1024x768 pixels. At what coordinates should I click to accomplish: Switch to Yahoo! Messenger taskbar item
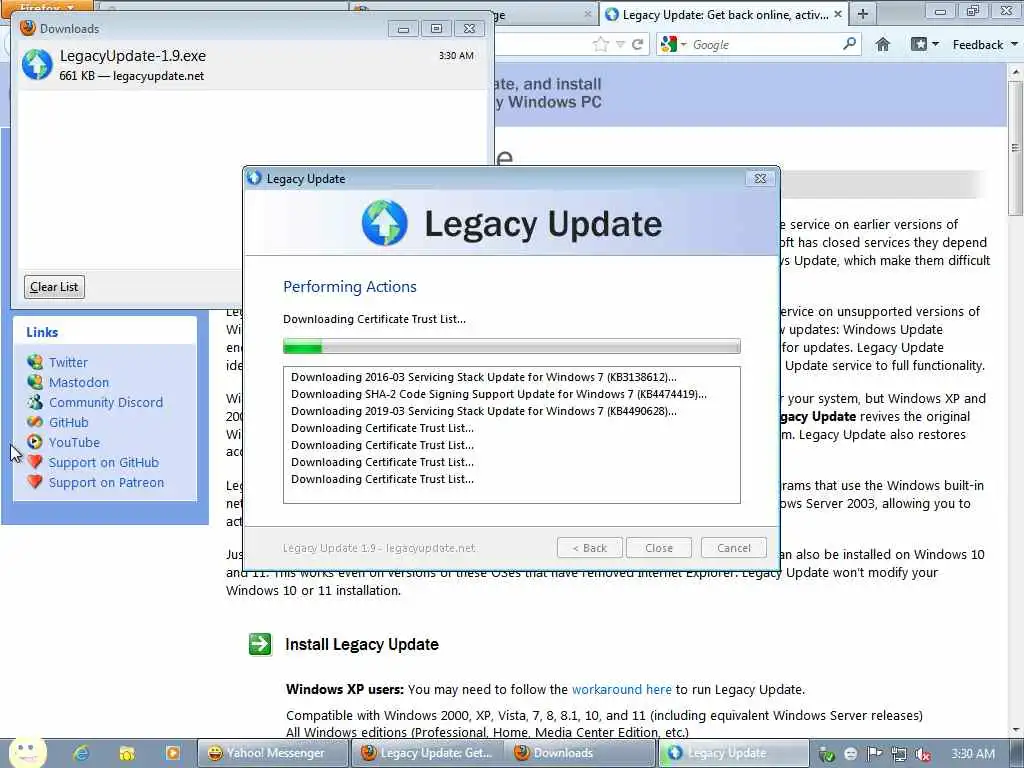point(273,753)
